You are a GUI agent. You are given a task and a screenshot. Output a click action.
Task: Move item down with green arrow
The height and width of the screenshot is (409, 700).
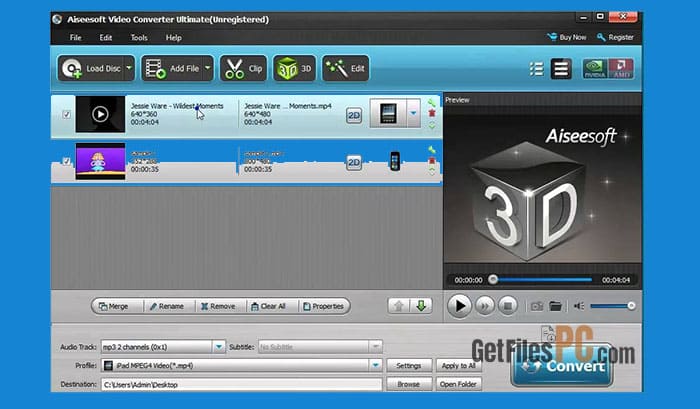click(x=421, y=306)
